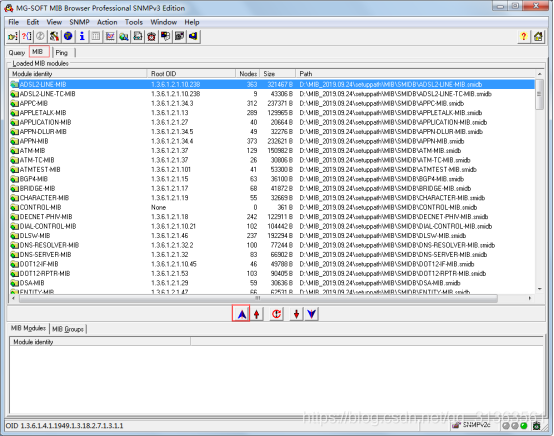Click the yellow question mark help icon
Viewport: 554px width, 436px height.
coord(524,36)
